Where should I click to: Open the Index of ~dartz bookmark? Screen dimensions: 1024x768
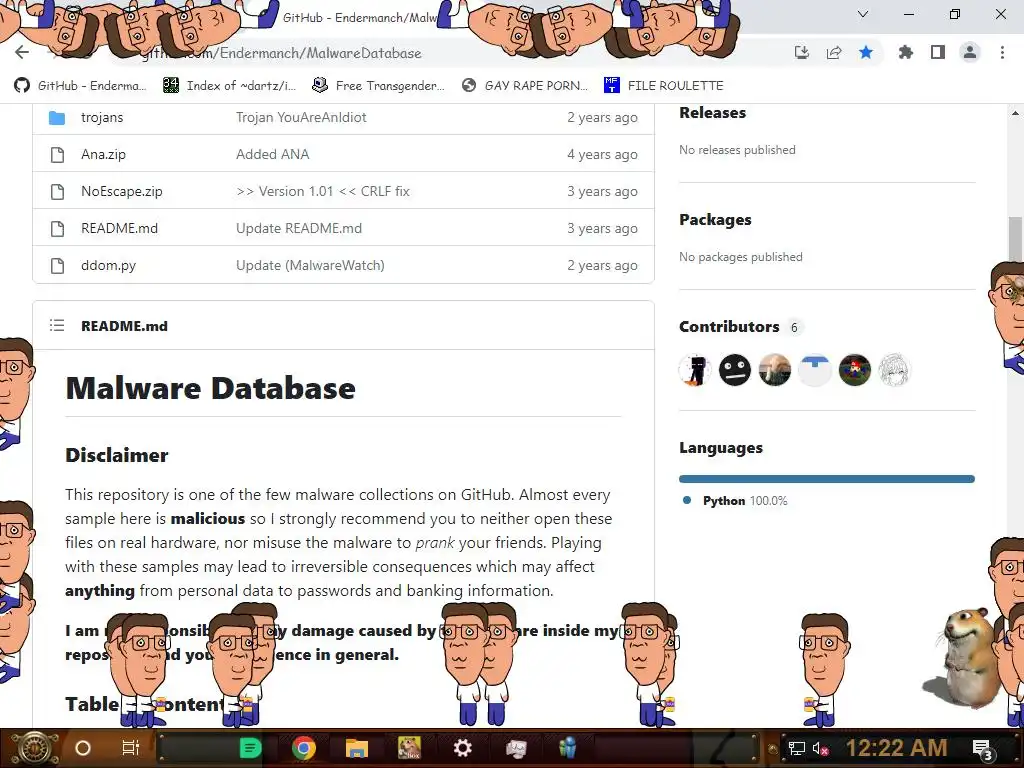point(229,86)
